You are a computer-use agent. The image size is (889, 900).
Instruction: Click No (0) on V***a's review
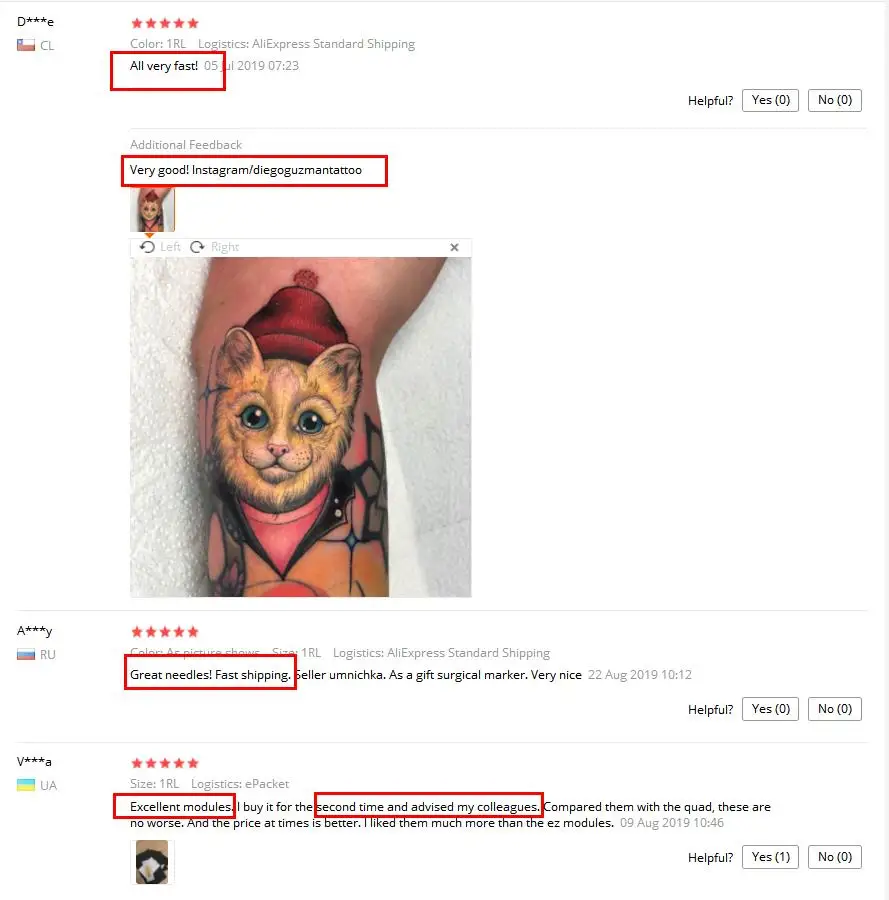pos(834,857)
